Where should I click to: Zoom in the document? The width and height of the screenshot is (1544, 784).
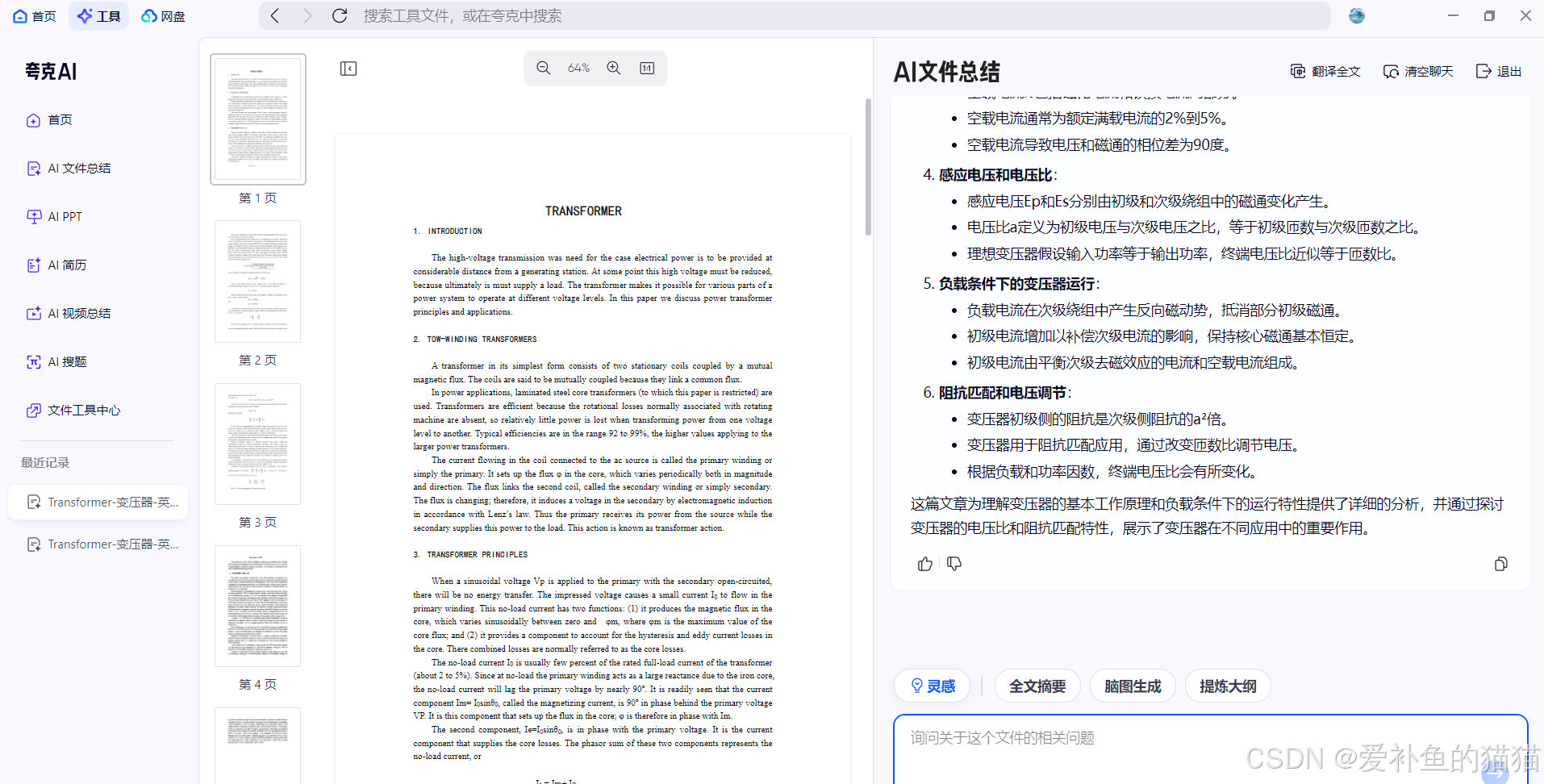(614, 69)
